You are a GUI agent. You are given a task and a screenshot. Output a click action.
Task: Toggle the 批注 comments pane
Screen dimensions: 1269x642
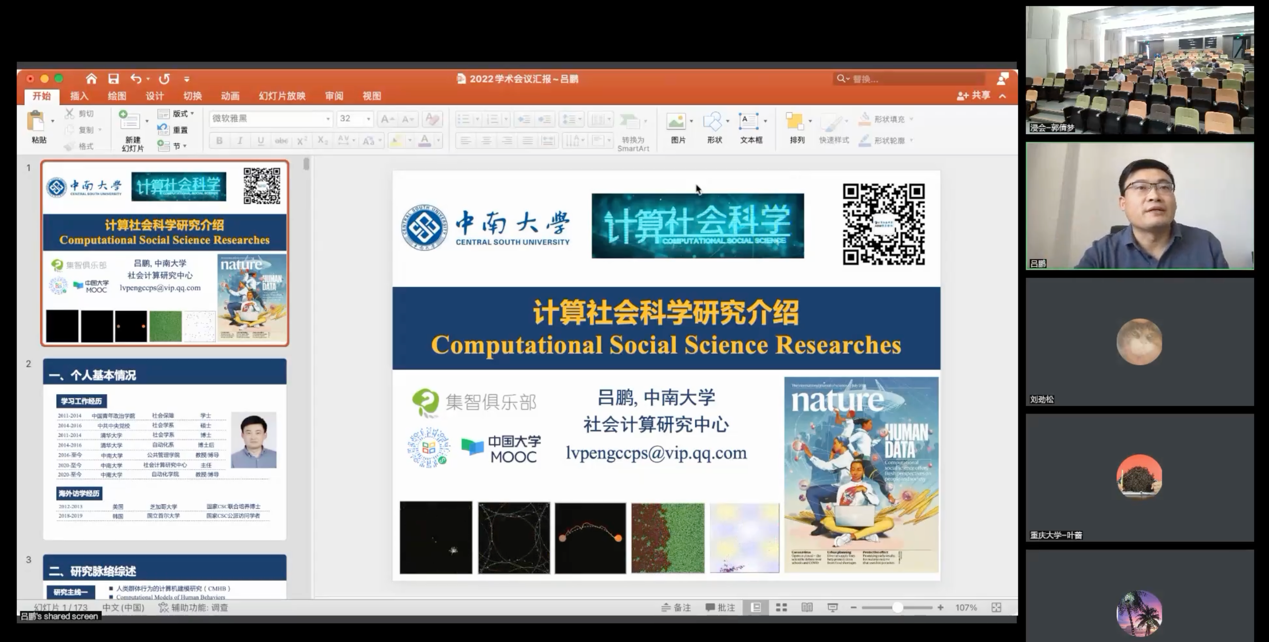tap(720, 608)
